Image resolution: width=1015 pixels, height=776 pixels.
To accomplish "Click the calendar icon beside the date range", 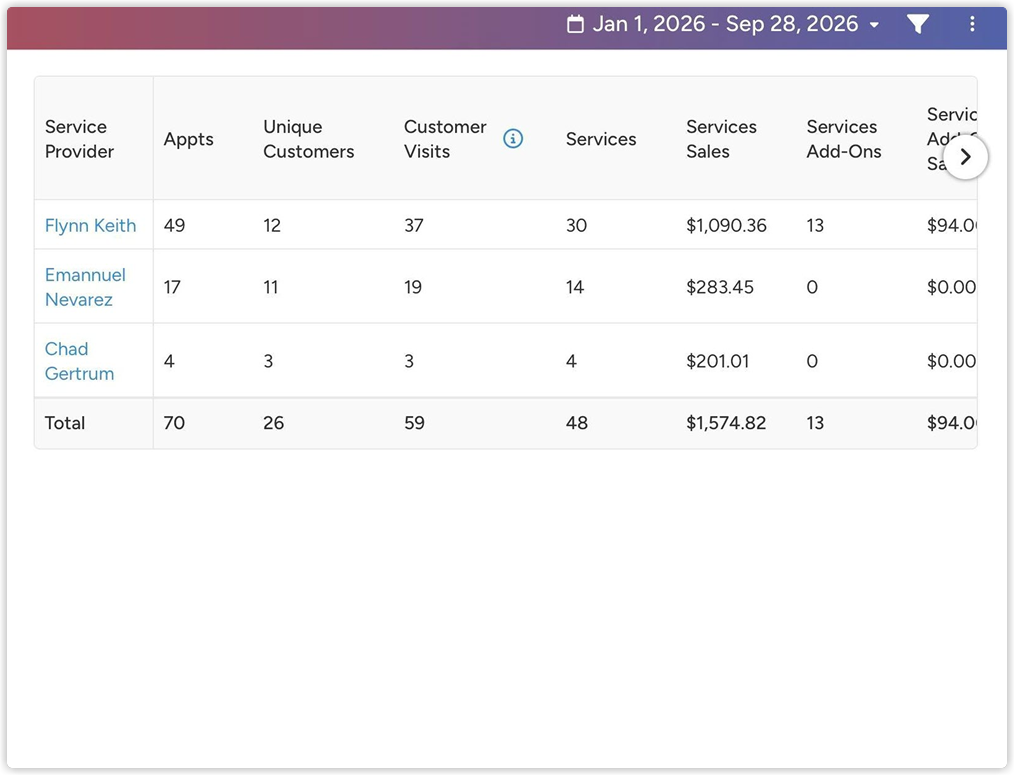I will (575, 25).
